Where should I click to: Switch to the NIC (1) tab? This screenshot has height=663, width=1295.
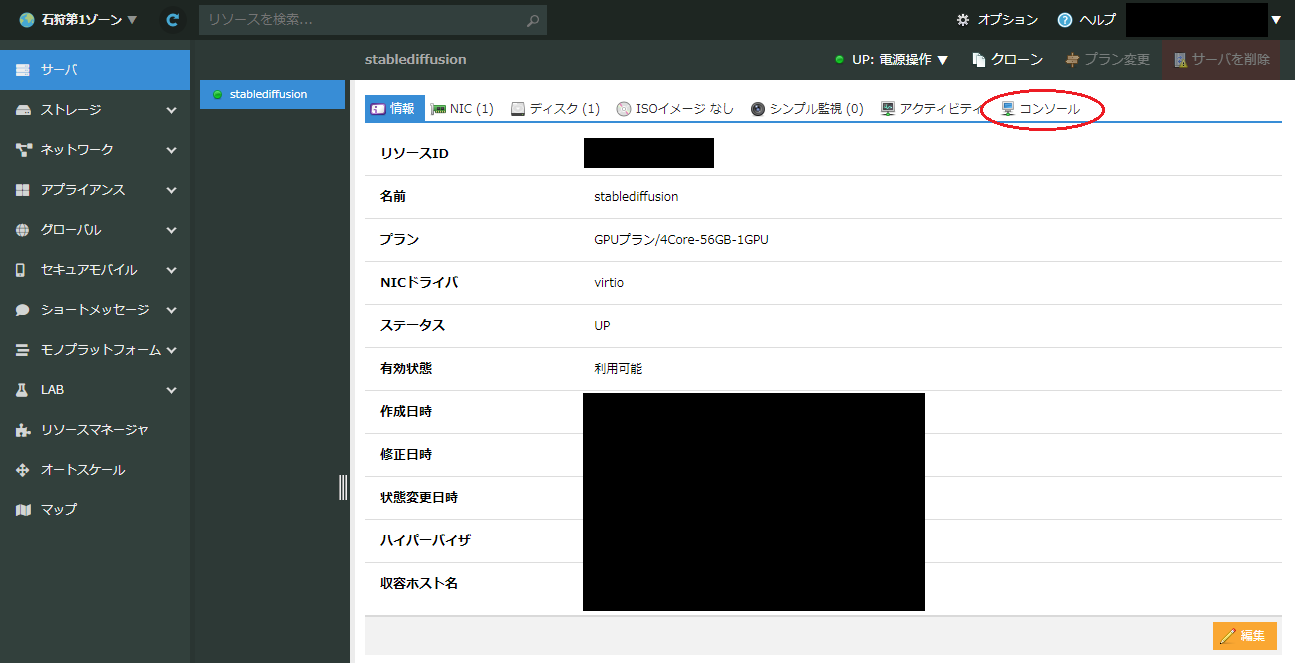pos(462,109)
